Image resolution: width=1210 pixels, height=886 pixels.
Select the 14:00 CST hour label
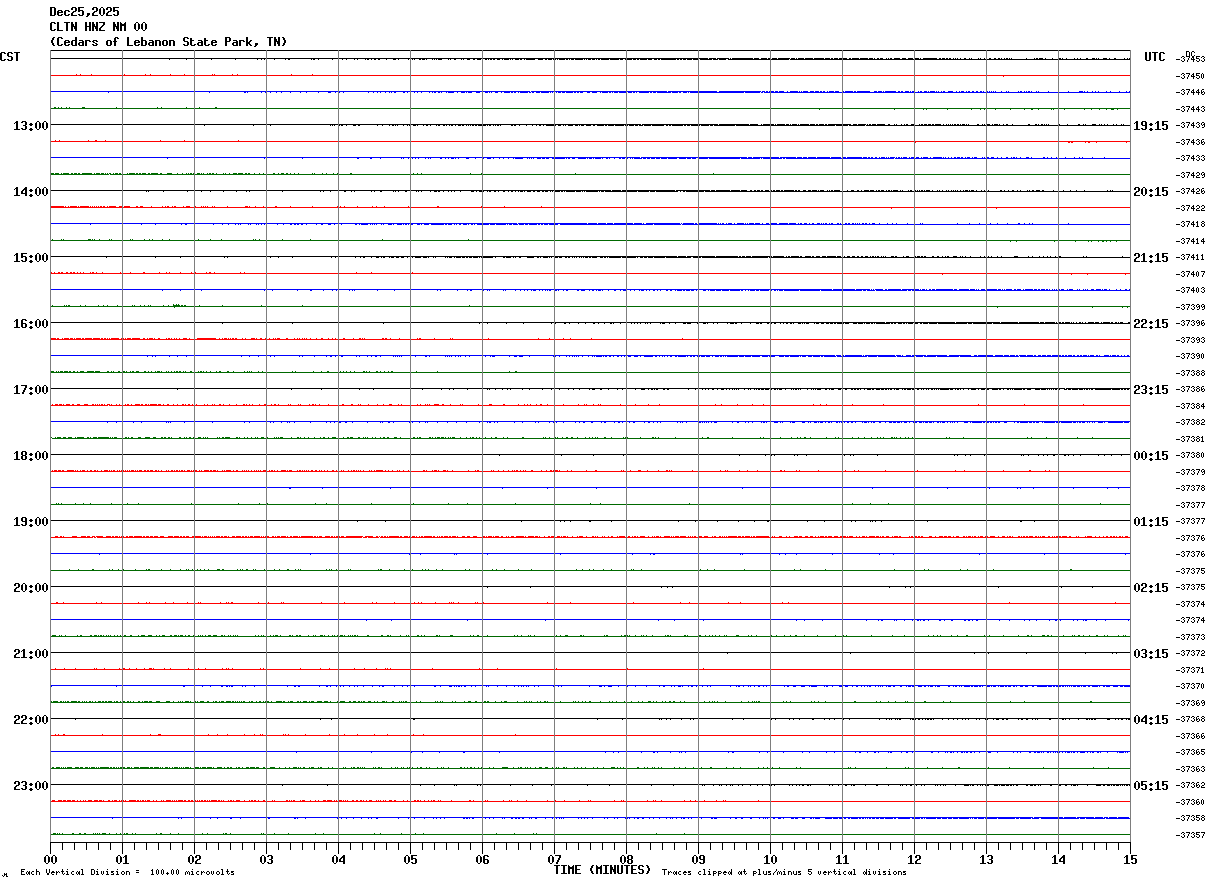tap(30, 192)
